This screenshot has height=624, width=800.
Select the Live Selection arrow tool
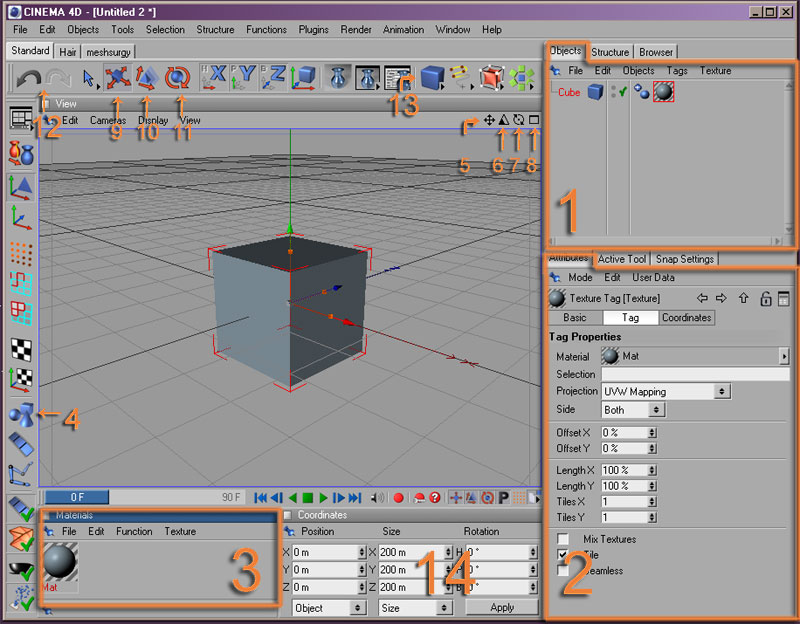click(x=89, y=79)
